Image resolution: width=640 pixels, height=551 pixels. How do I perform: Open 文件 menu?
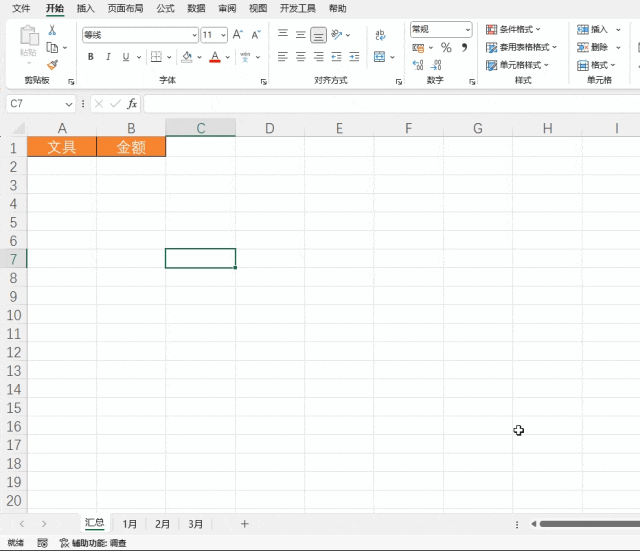pyautogui.click(x=21, y=9)
